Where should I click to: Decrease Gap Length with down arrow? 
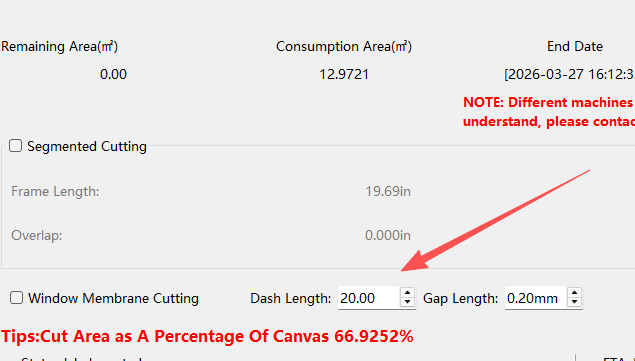[574, 302]
